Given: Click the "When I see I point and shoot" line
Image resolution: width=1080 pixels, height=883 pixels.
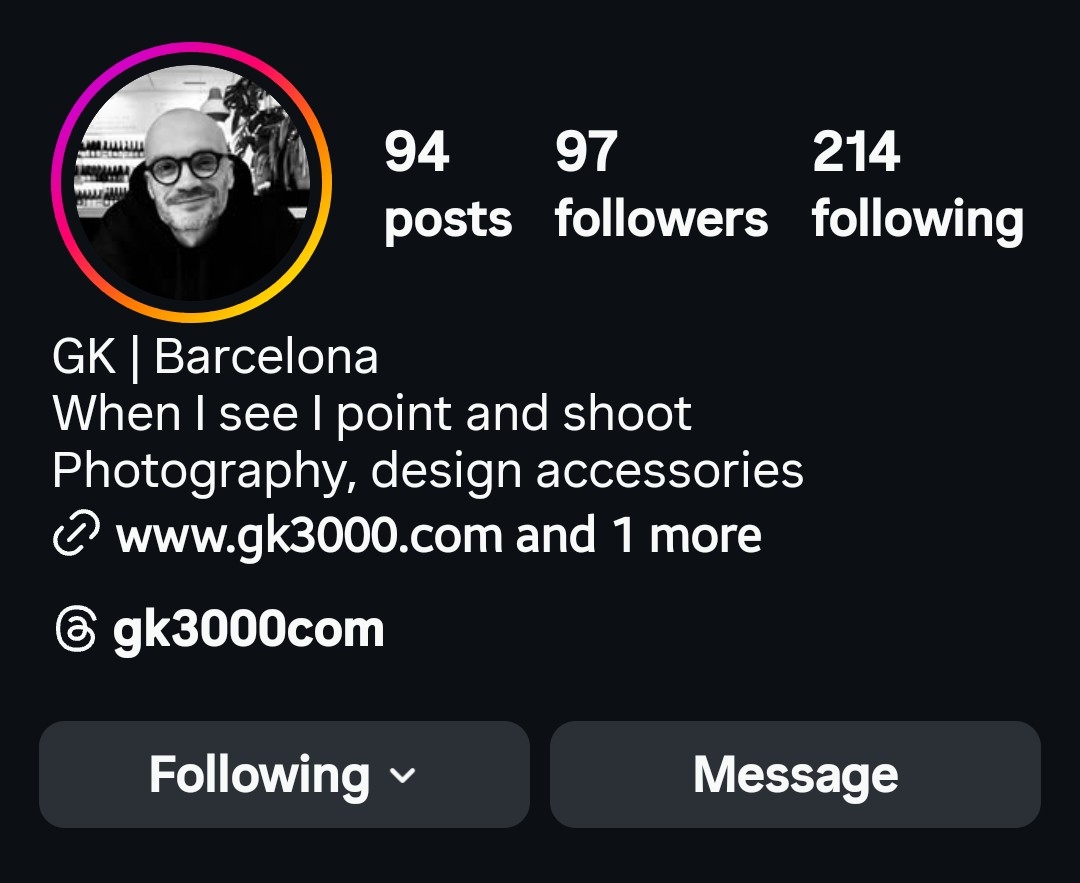Looking at the screenshot, I should point(372,415).
